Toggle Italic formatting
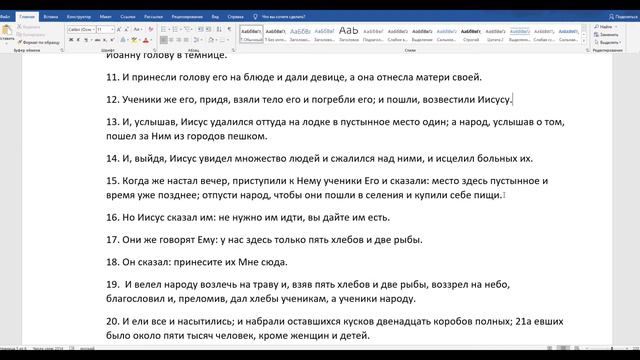This screenshot has height=360, width=640. [x=78, y=40]
